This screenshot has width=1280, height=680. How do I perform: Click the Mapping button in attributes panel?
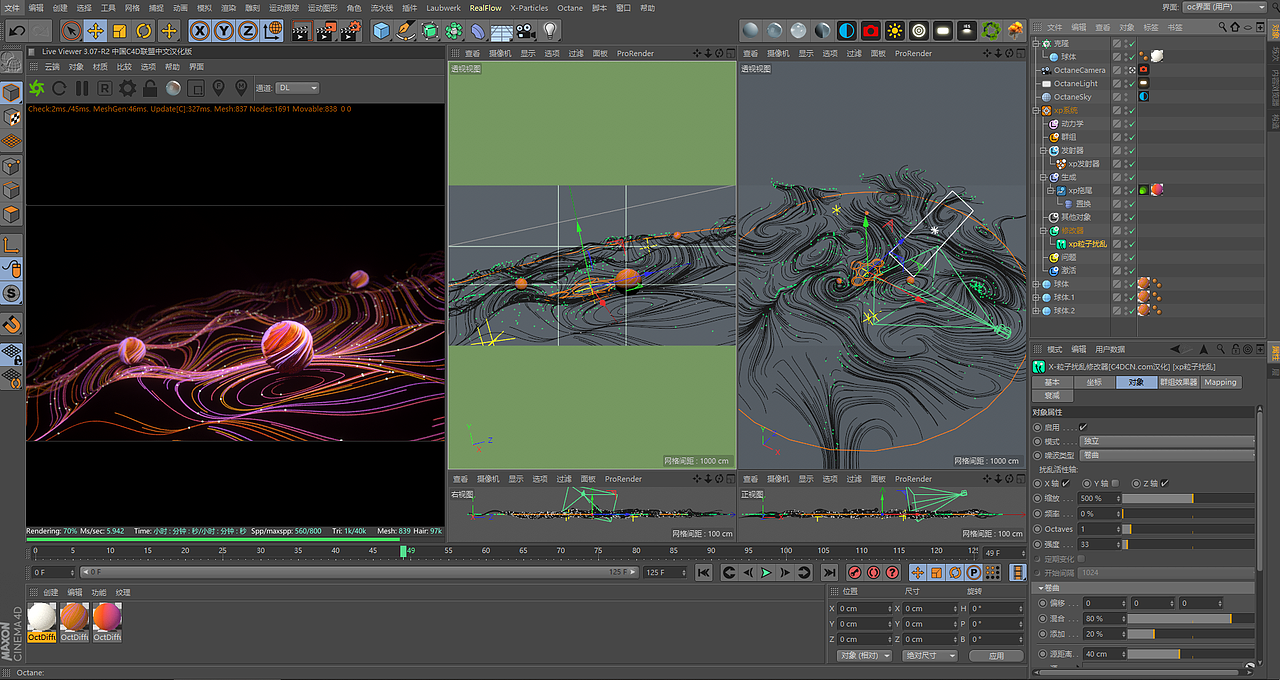click(x=1221, y=382)
